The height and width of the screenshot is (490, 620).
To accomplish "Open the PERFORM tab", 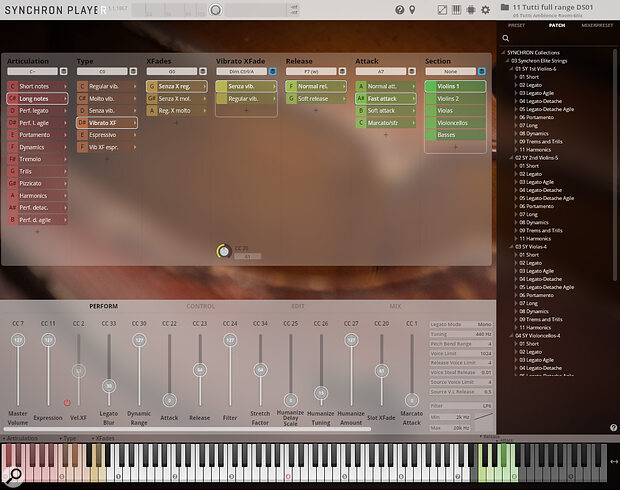I will pos(104,306).
